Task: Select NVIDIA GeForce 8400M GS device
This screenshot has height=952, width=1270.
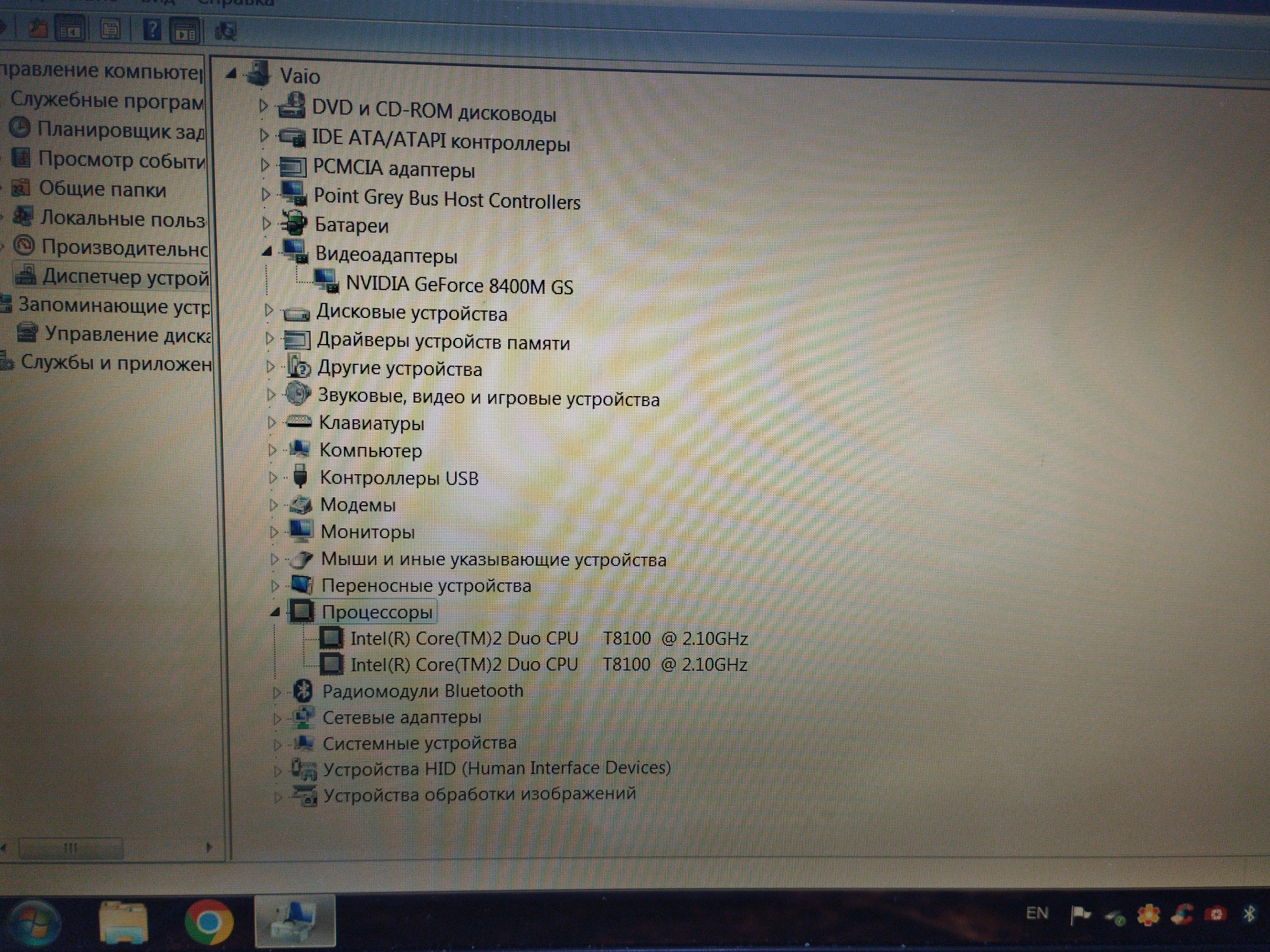Action: (460, 285)
